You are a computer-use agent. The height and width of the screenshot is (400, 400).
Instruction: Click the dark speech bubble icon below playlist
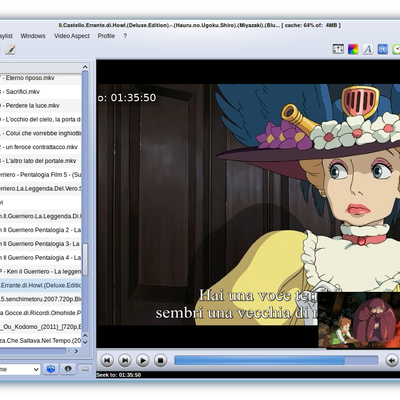pyautogui.click(x=68, y=369)
